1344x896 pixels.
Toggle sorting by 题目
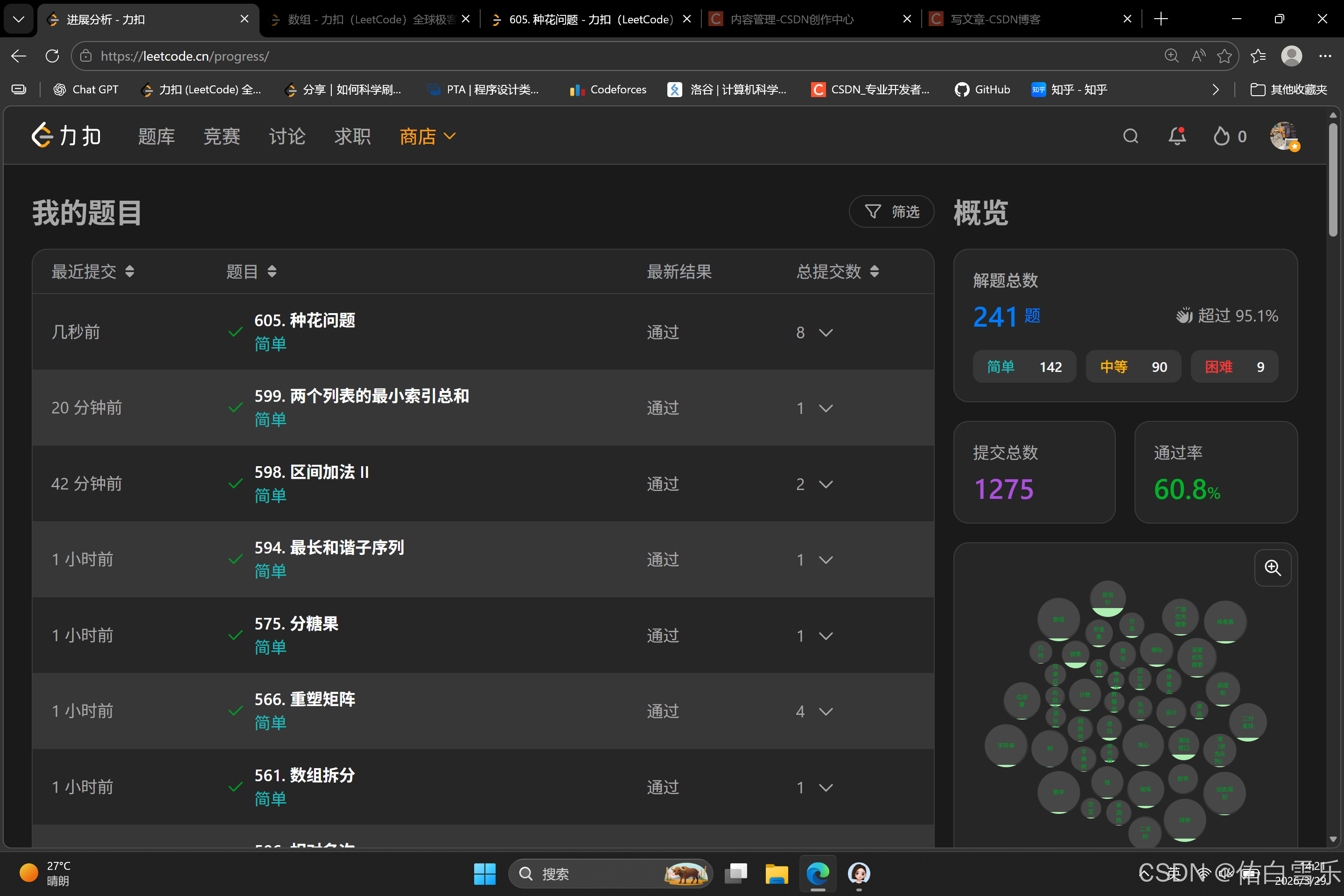click(273, 272)
